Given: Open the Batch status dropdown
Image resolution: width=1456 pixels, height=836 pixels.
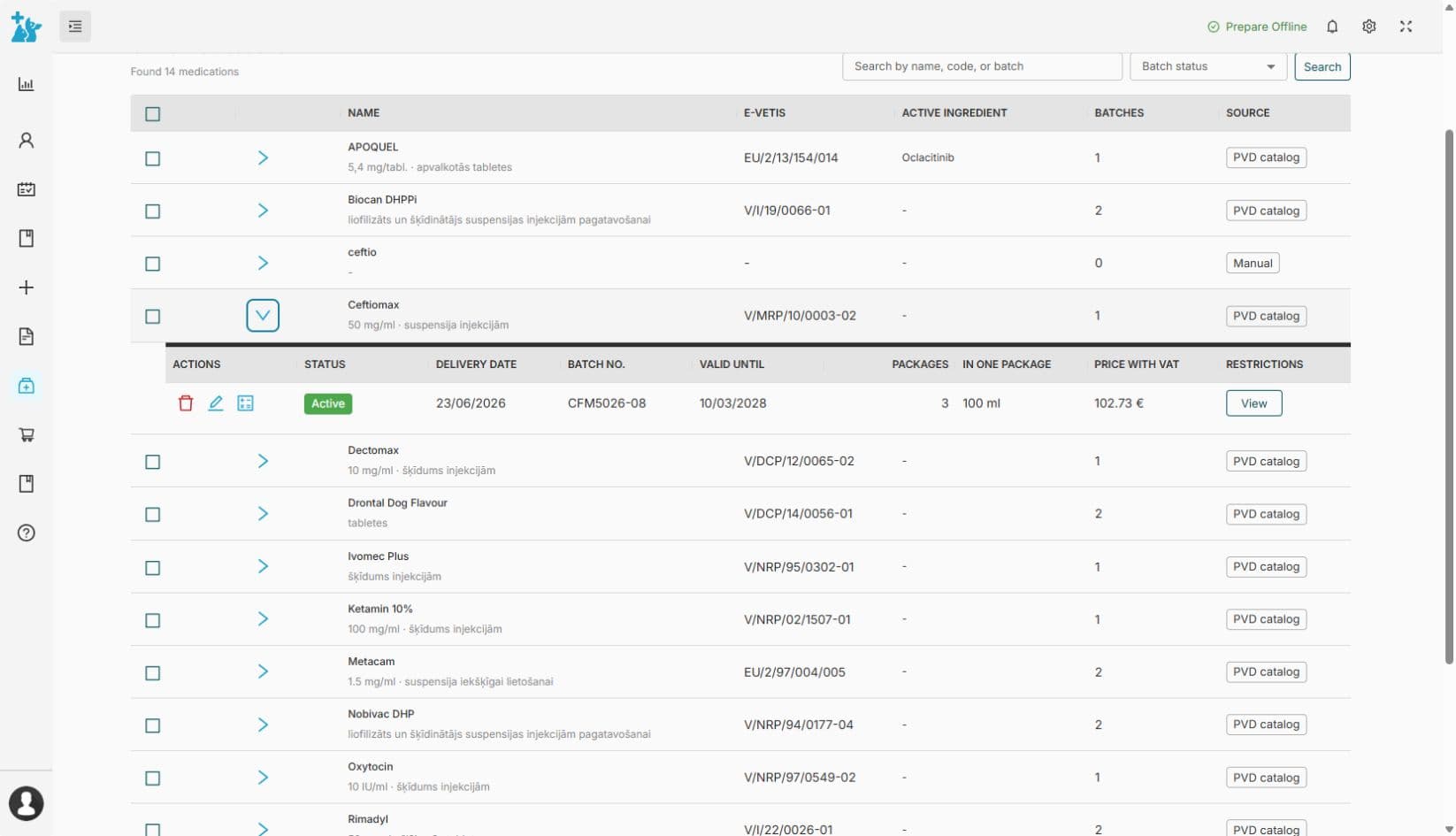Looking at the screenshot, I should point(1207,66).
